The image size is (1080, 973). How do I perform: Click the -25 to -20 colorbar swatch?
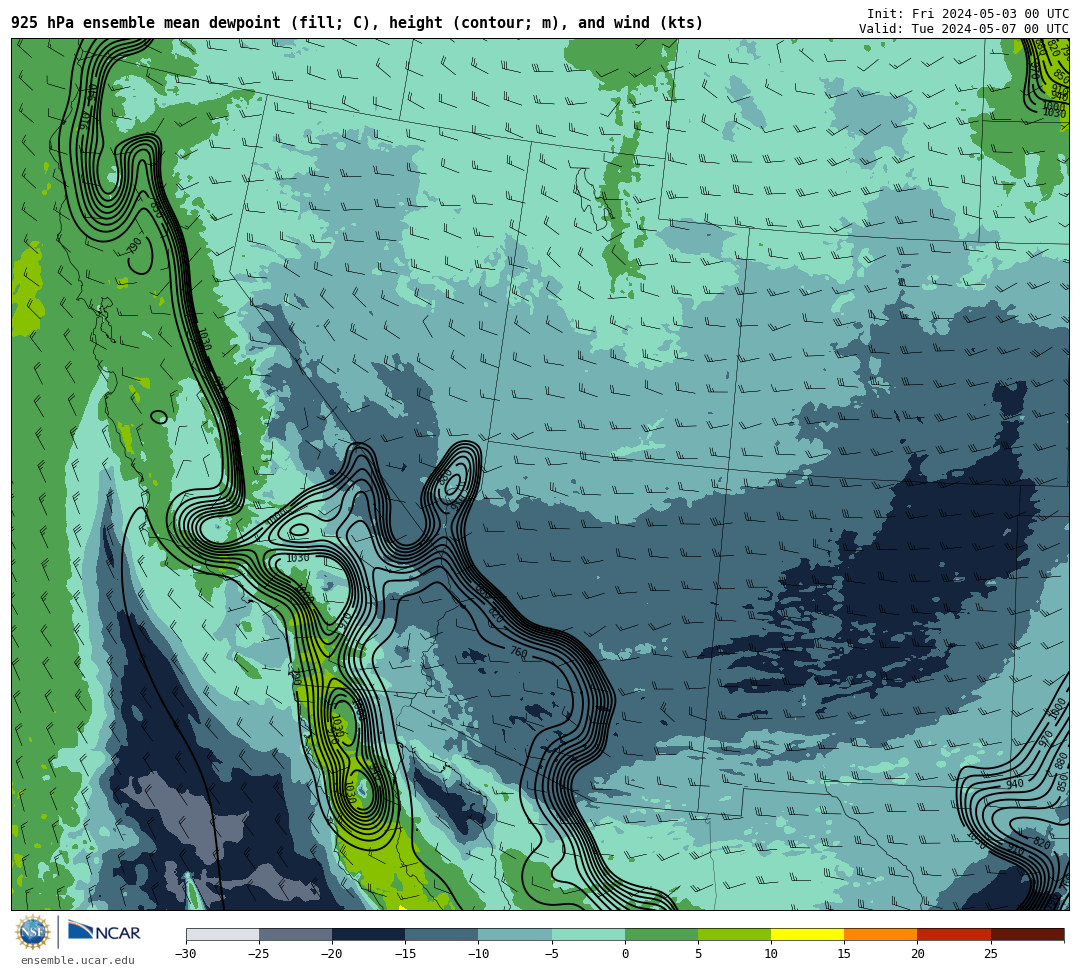295,934
